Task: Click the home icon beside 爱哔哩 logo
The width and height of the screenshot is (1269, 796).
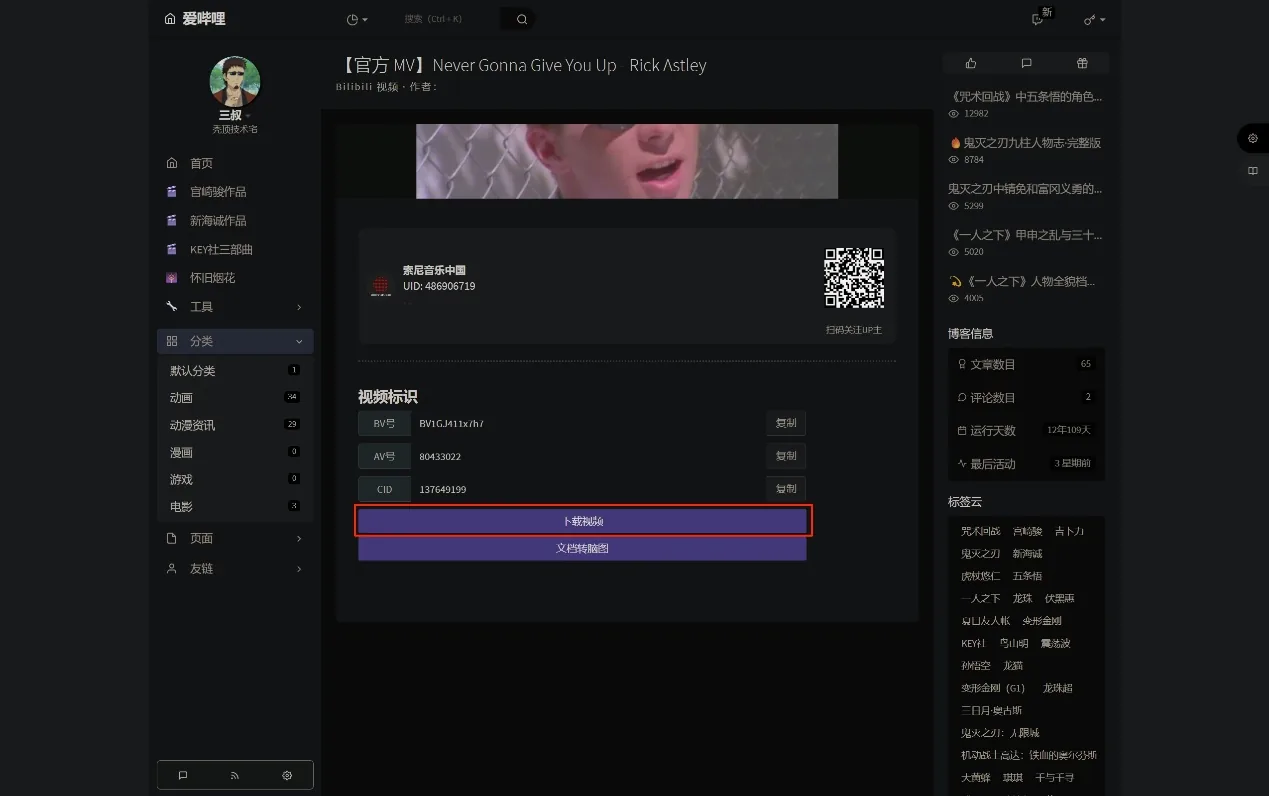Action: pos(169,19)
